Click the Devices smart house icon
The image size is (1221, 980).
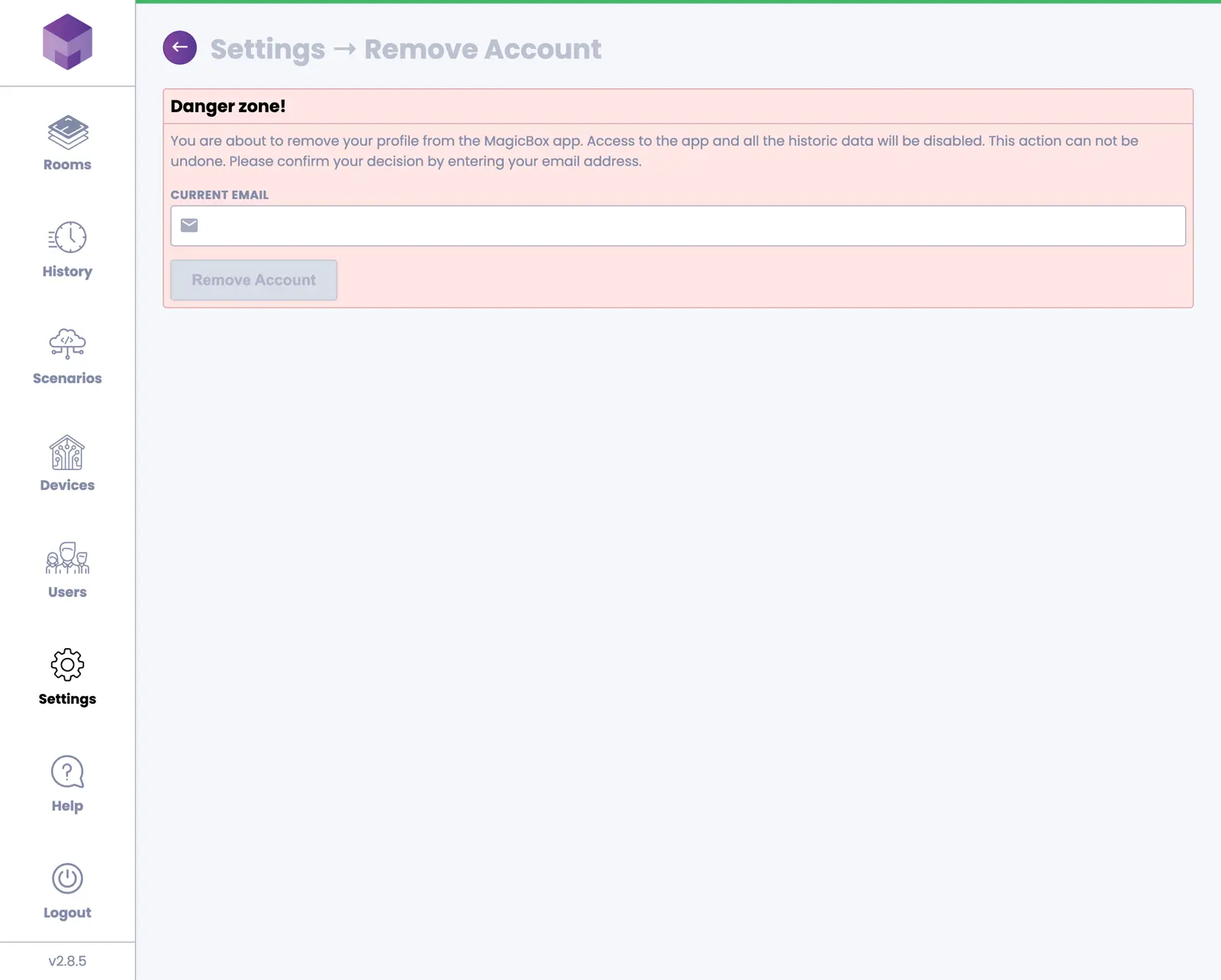(x=68, y=453)
